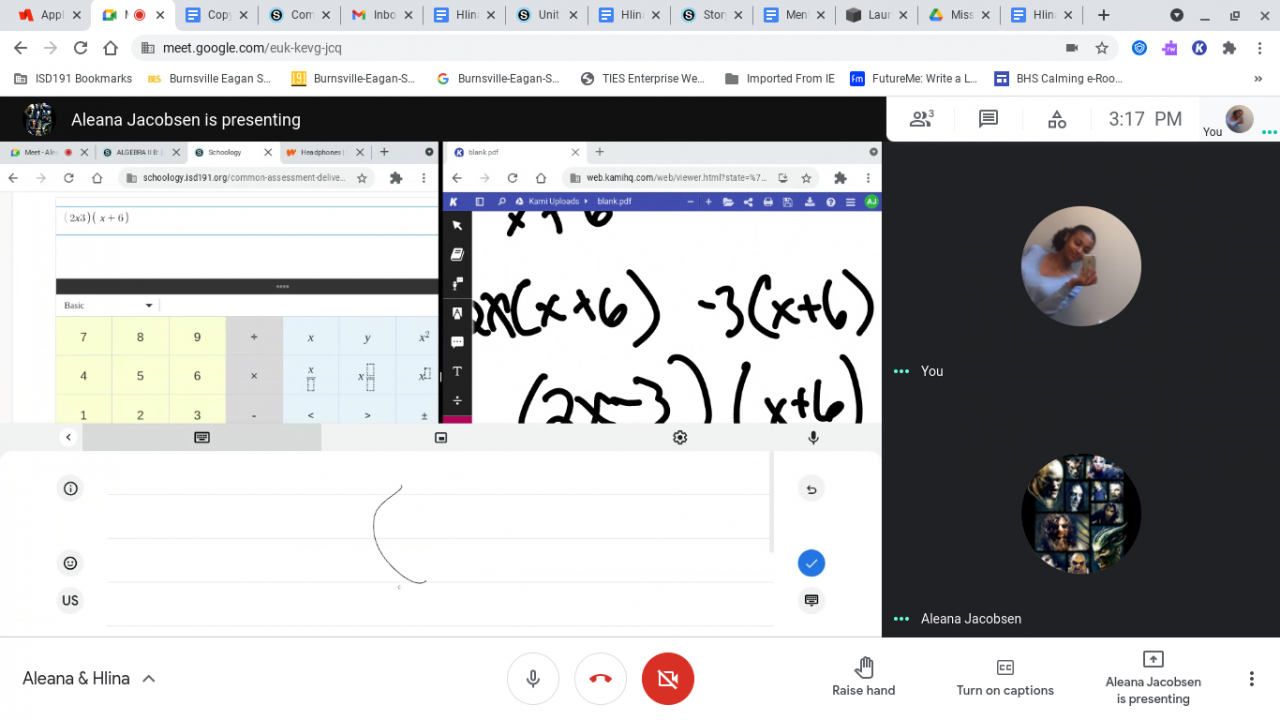Navigate back in Chrome

21,48
